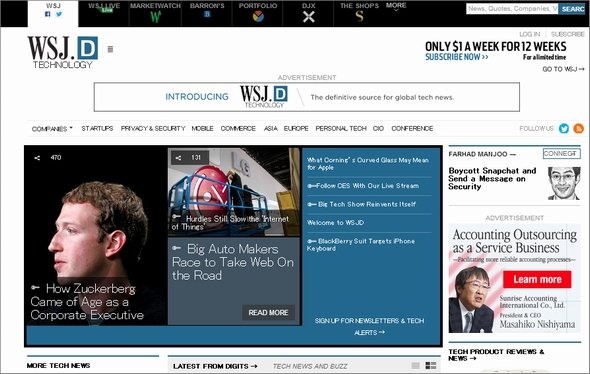Expand the Companies dropdown menu
The image size is (590, 374).
(x=52, y=129)
